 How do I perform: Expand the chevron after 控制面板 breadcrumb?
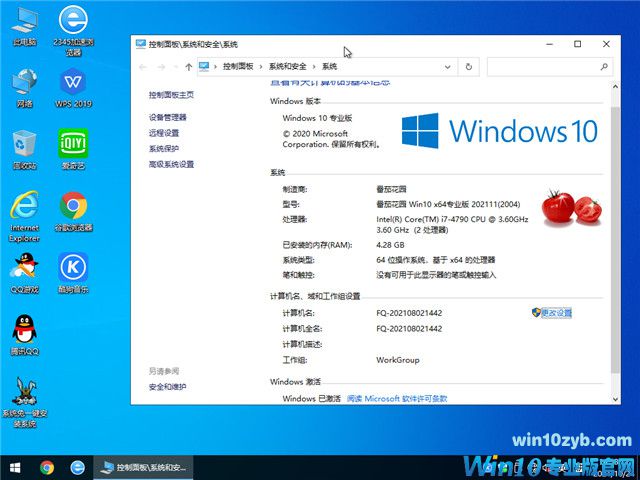tap(261, 67)
